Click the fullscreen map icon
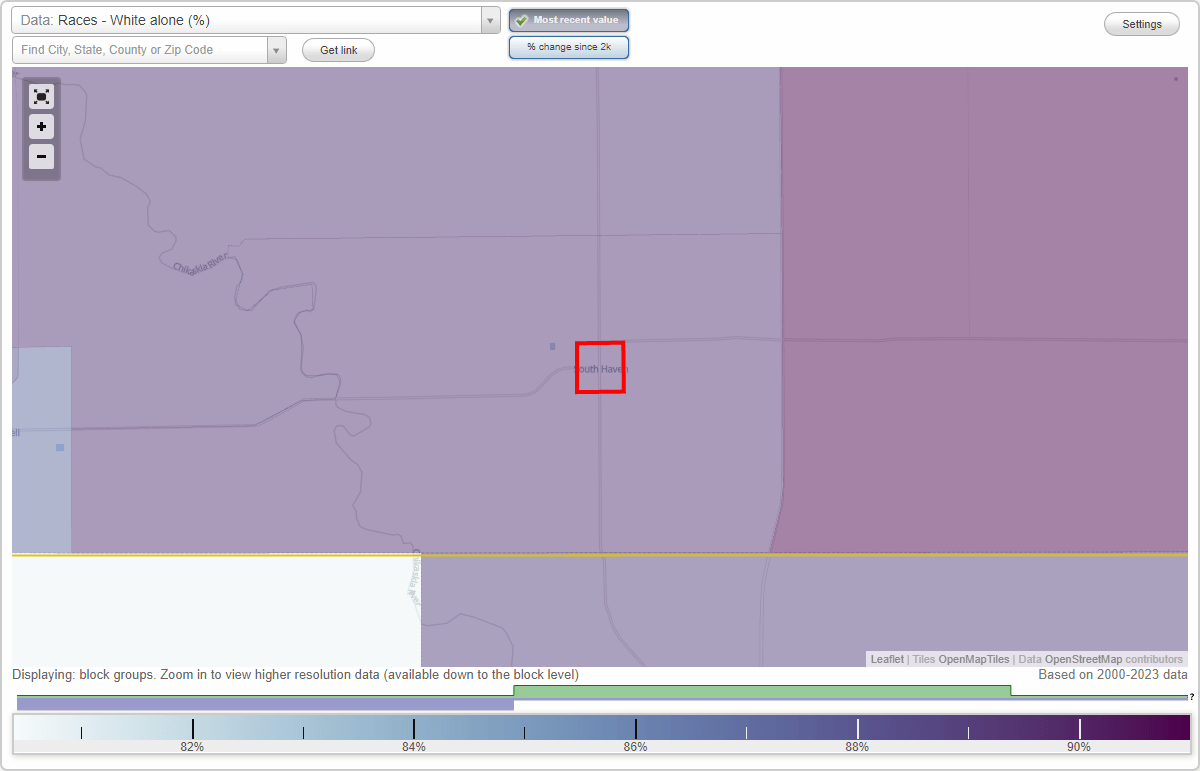Image resolution: width=1200 pixels, height=771 pixels. click(x=41, y=96)
